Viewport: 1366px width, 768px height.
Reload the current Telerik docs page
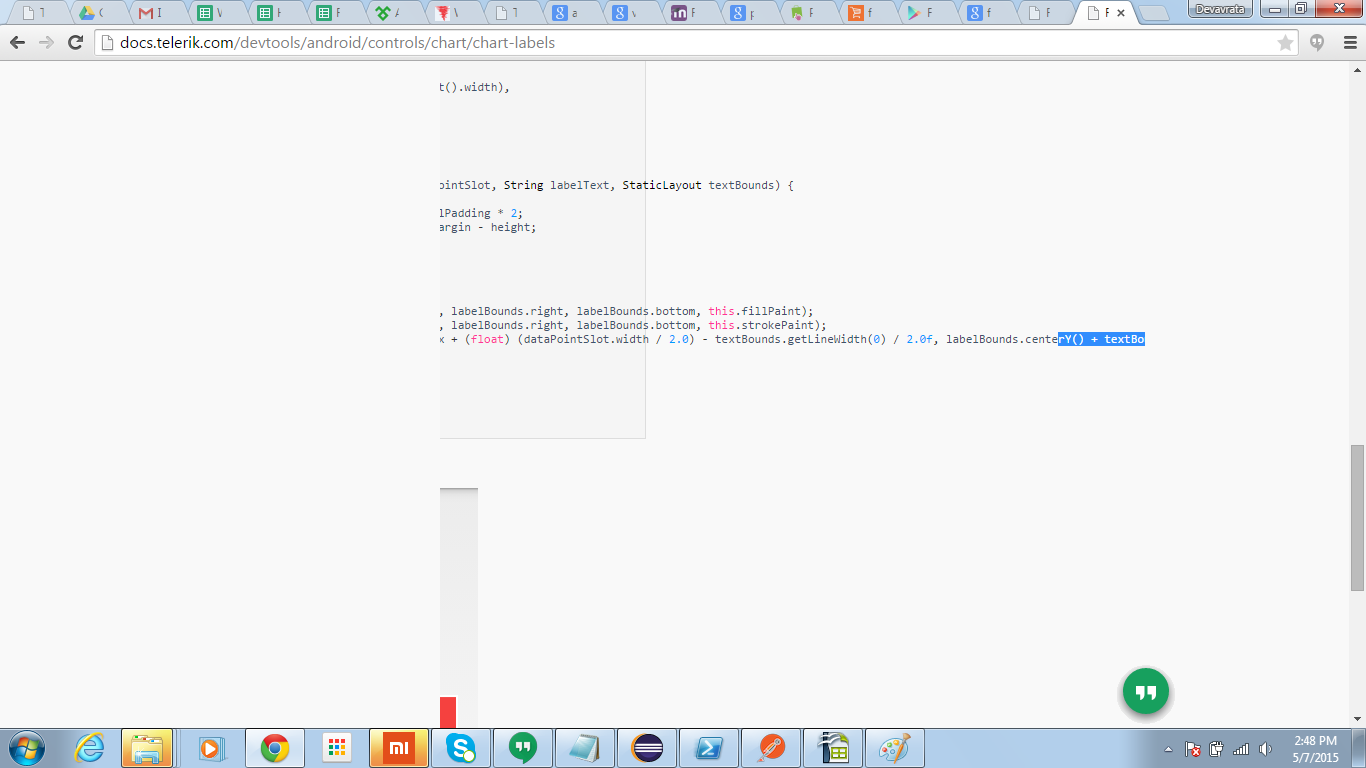[75, 43]
